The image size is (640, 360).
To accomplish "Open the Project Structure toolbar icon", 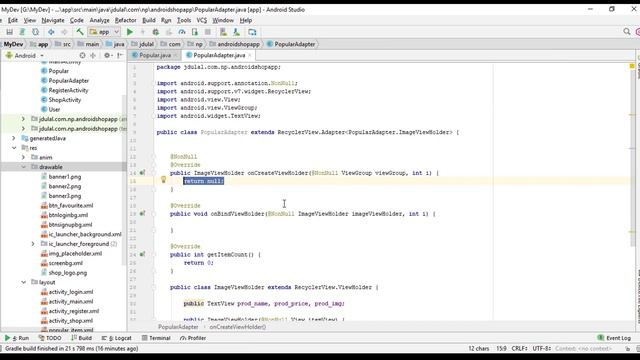I will 252,32.
